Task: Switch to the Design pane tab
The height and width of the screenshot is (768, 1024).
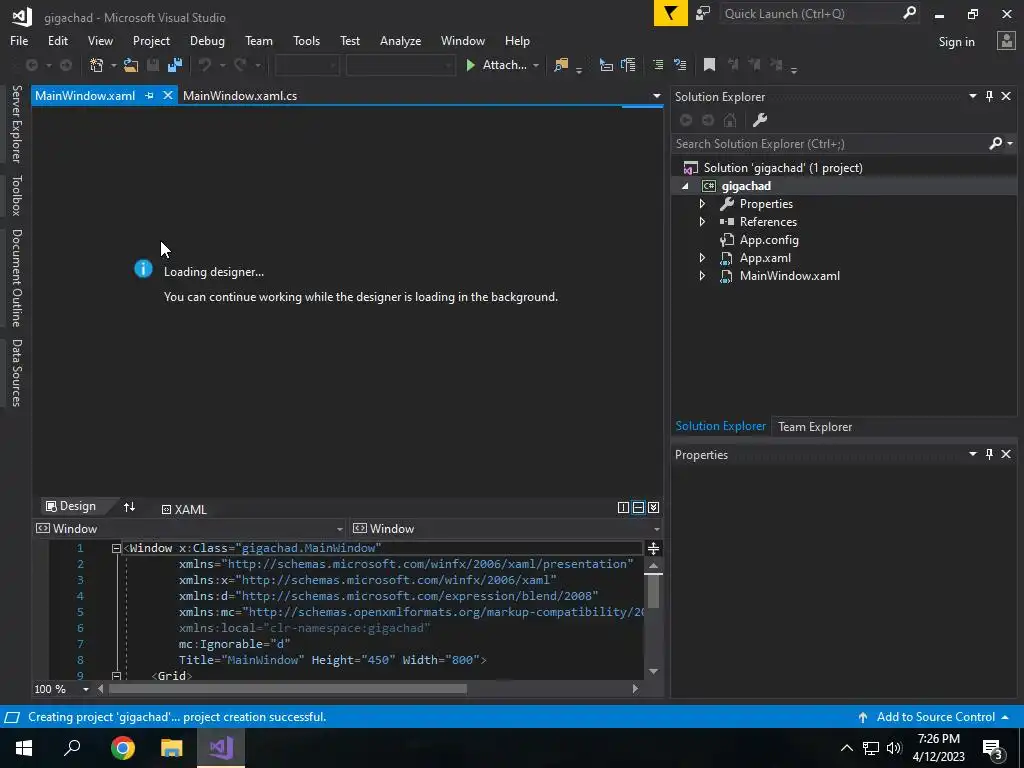Action: click(x=71, y=506)
